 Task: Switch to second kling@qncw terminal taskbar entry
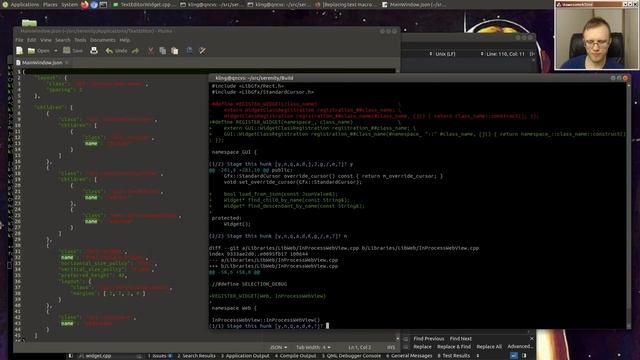(x=279, y=4)
